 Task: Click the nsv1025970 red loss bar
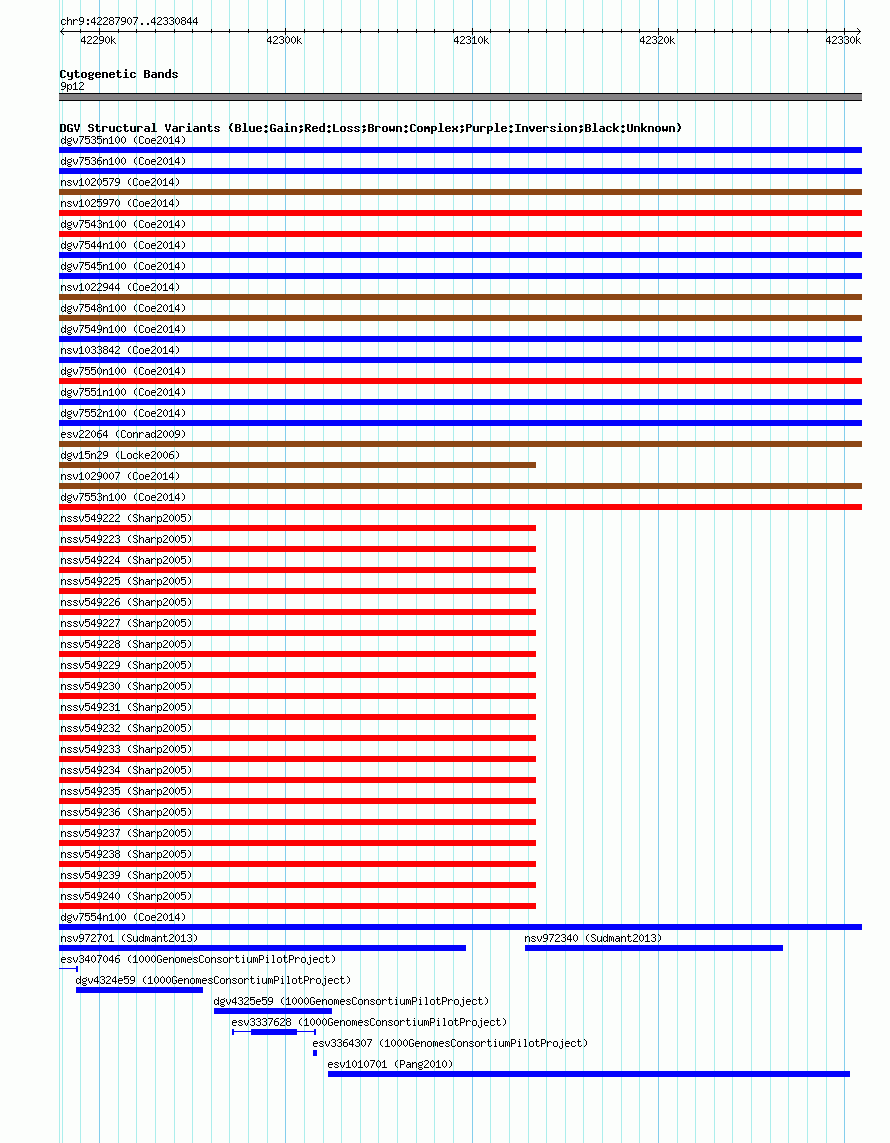click(x=461, y=213)
